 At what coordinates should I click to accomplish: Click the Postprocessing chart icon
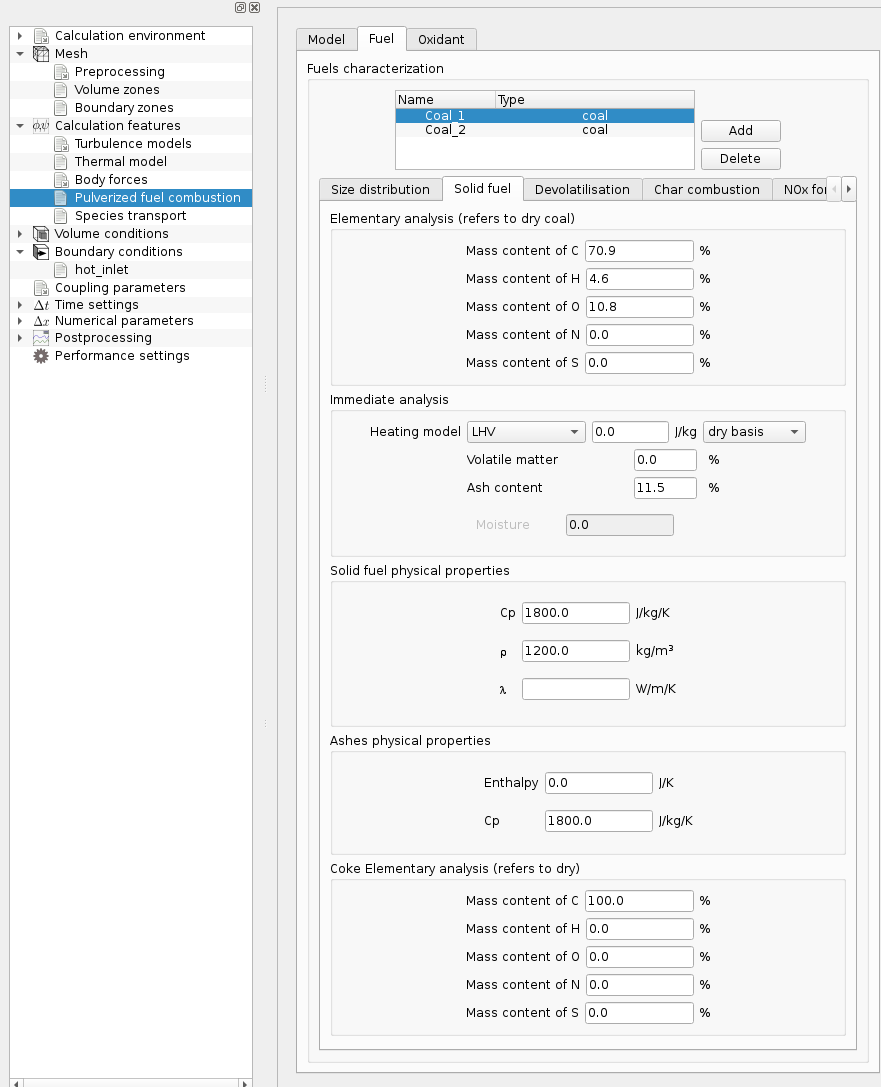pyautogui.click(x=41, y=338)
